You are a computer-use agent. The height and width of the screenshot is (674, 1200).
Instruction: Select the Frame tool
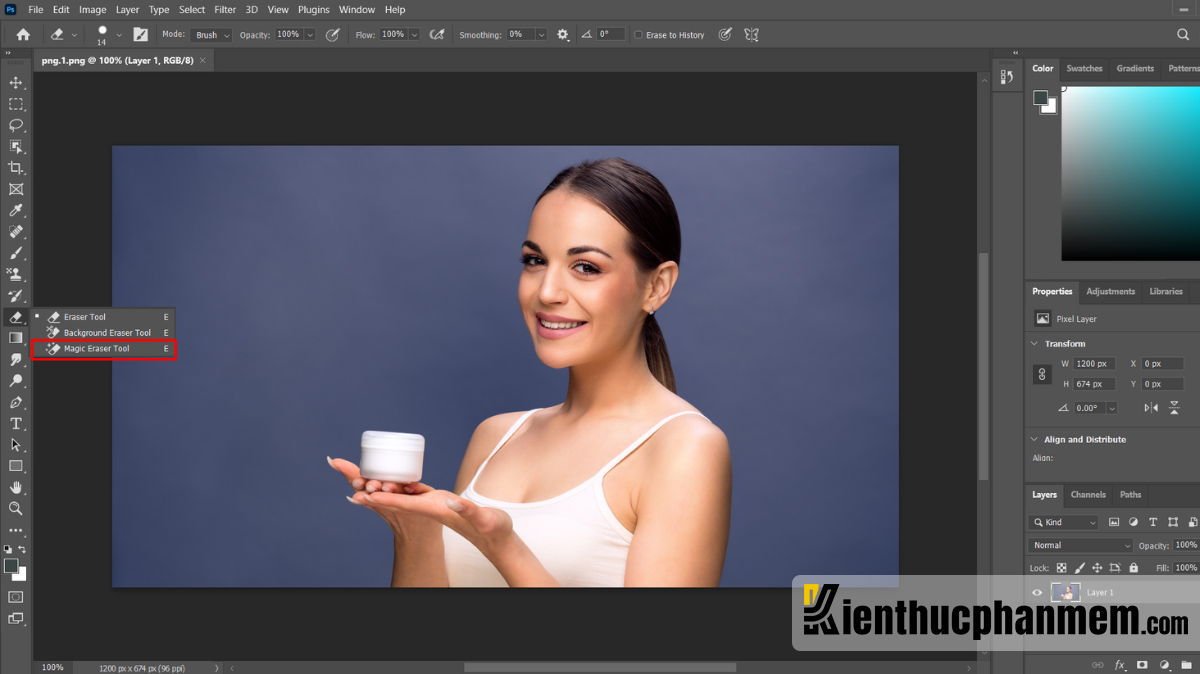[16, 189]
